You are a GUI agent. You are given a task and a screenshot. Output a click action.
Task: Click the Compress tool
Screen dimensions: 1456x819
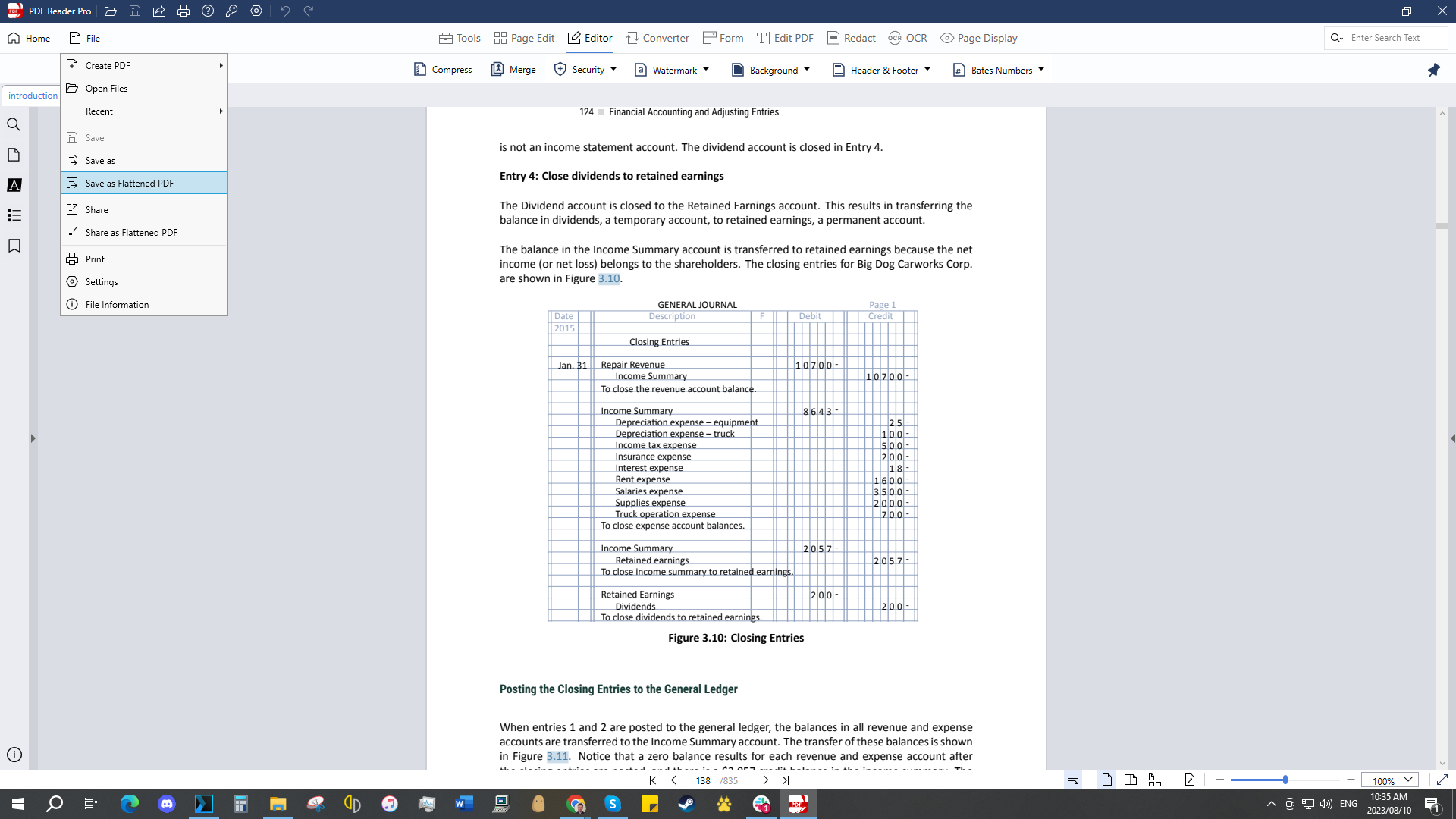(443, 70)
